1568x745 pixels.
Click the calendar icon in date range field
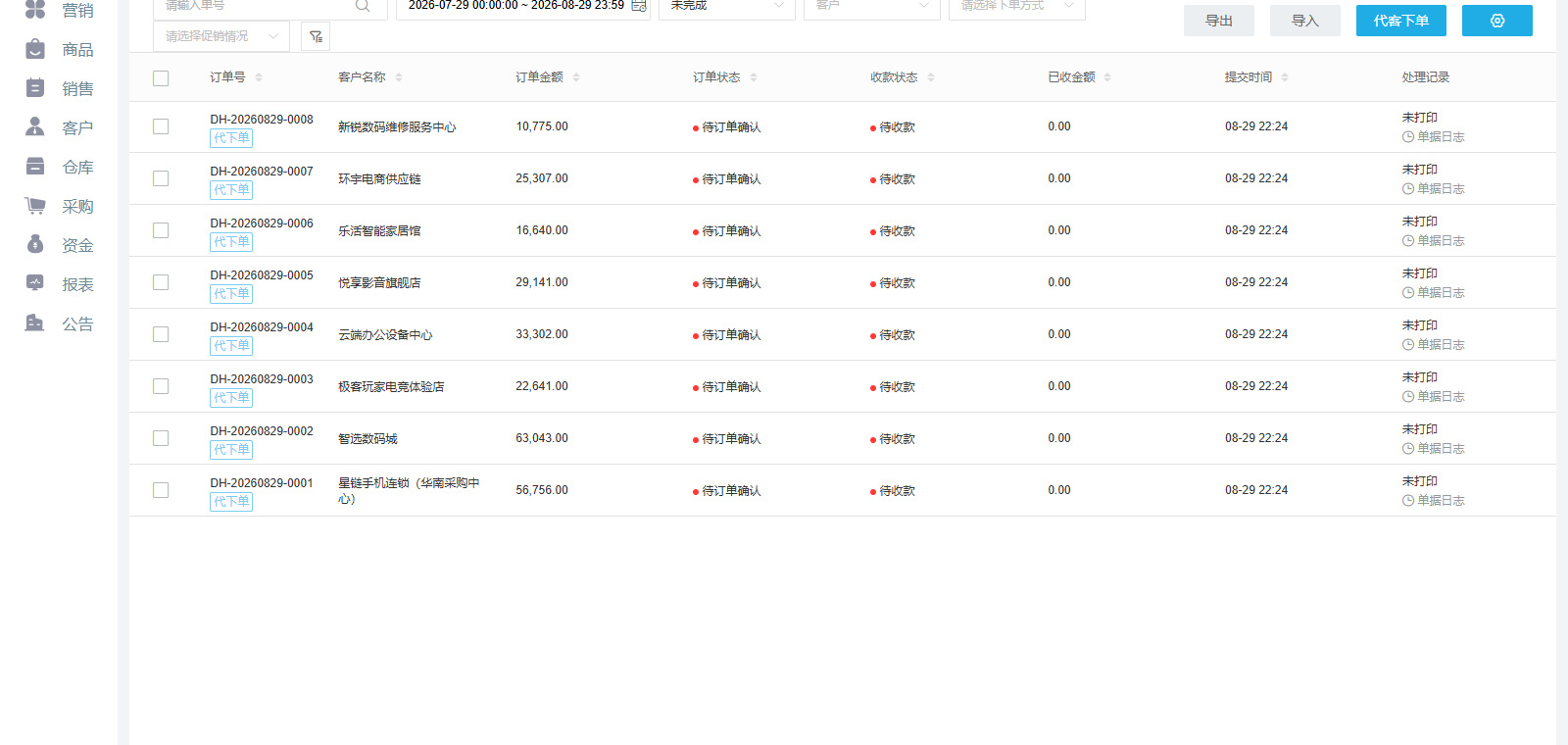(x=639, y=6)
